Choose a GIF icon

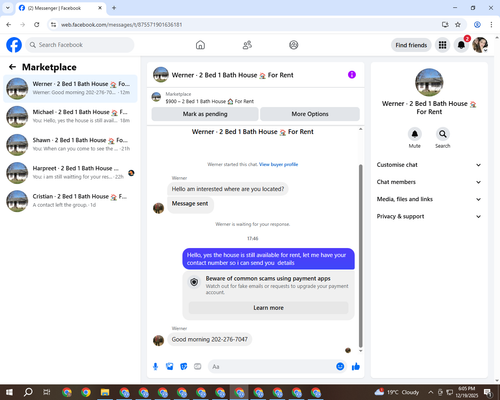click(x=198, y=367)
